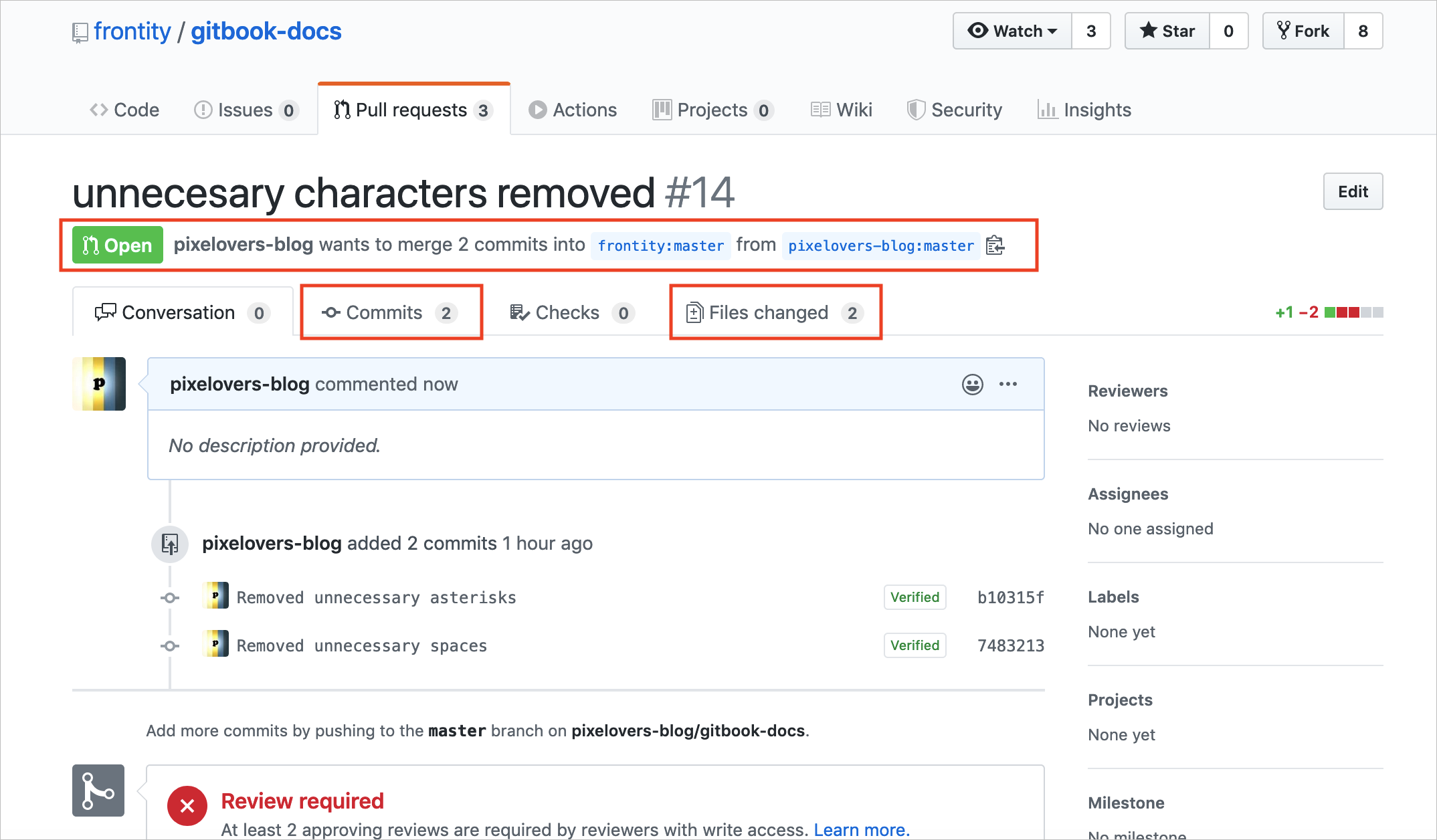Screen dimensions: 1437x840
Task: Open the gitbook-docs repository link
Action: pyautogui.click(x=266, y=31)
